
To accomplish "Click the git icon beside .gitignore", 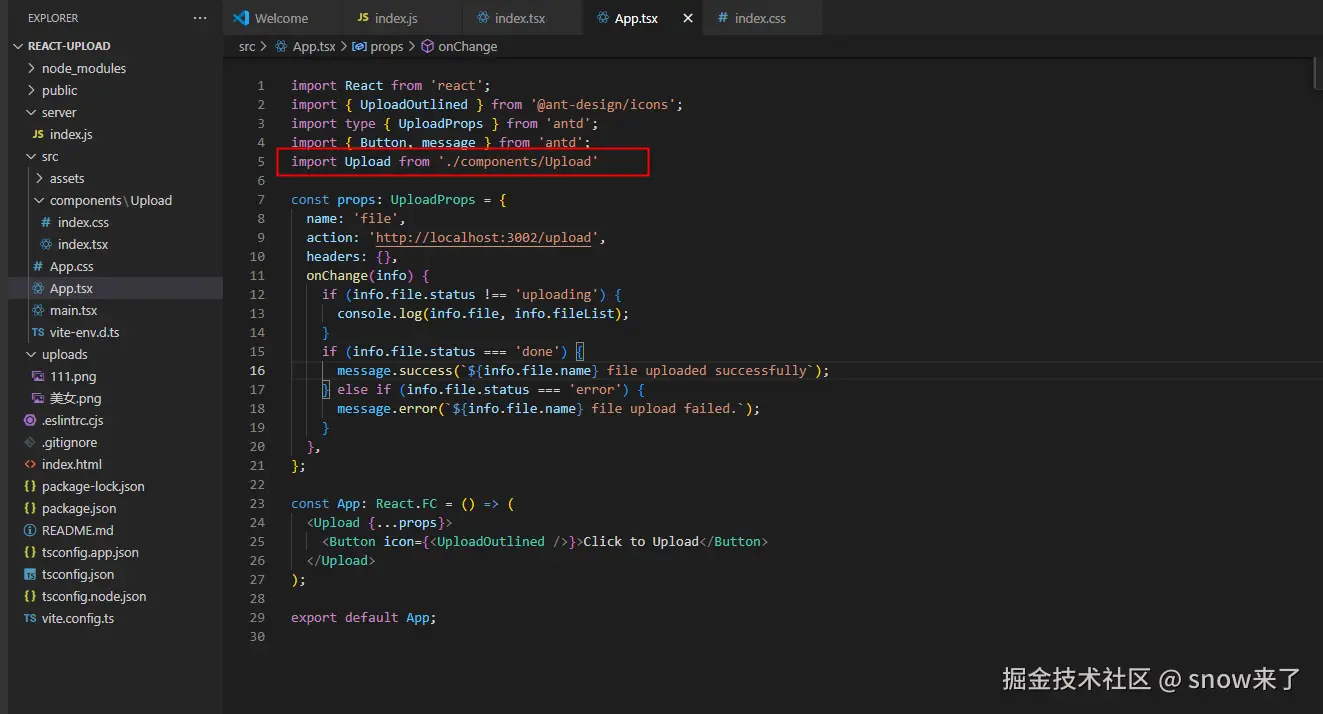I will 30,442.
